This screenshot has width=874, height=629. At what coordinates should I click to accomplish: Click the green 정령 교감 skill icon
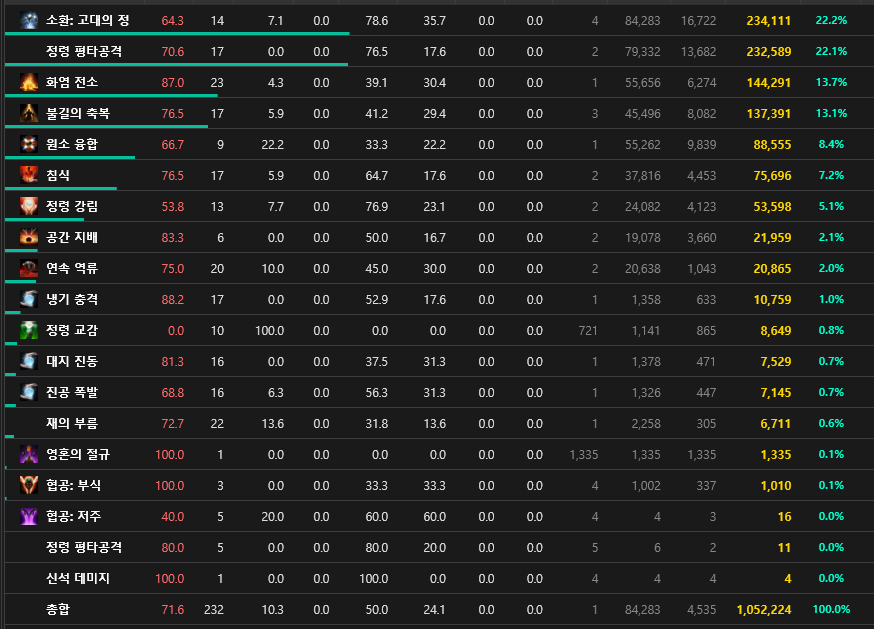(29, 330)
